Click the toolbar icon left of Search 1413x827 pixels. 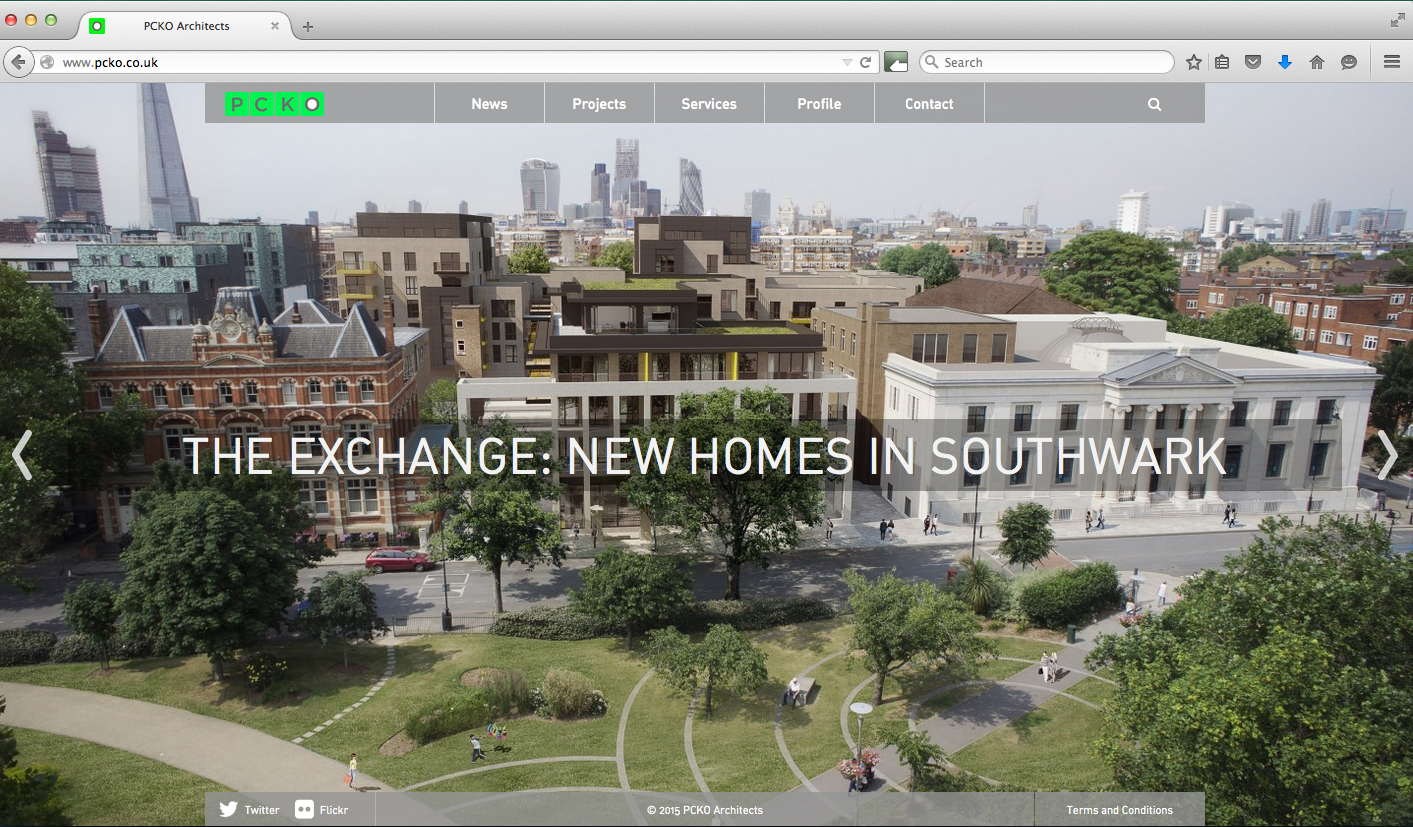coord(896,62)
